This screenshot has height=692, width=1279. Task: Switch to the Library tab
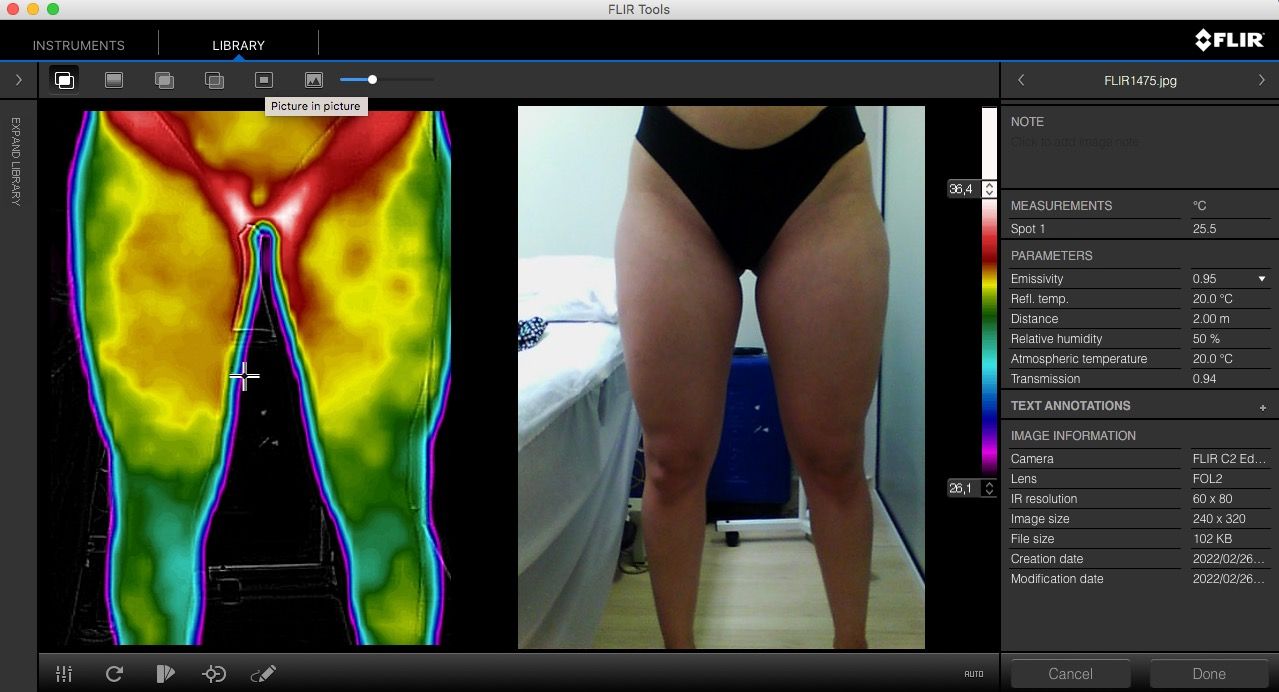pos(238,45)
